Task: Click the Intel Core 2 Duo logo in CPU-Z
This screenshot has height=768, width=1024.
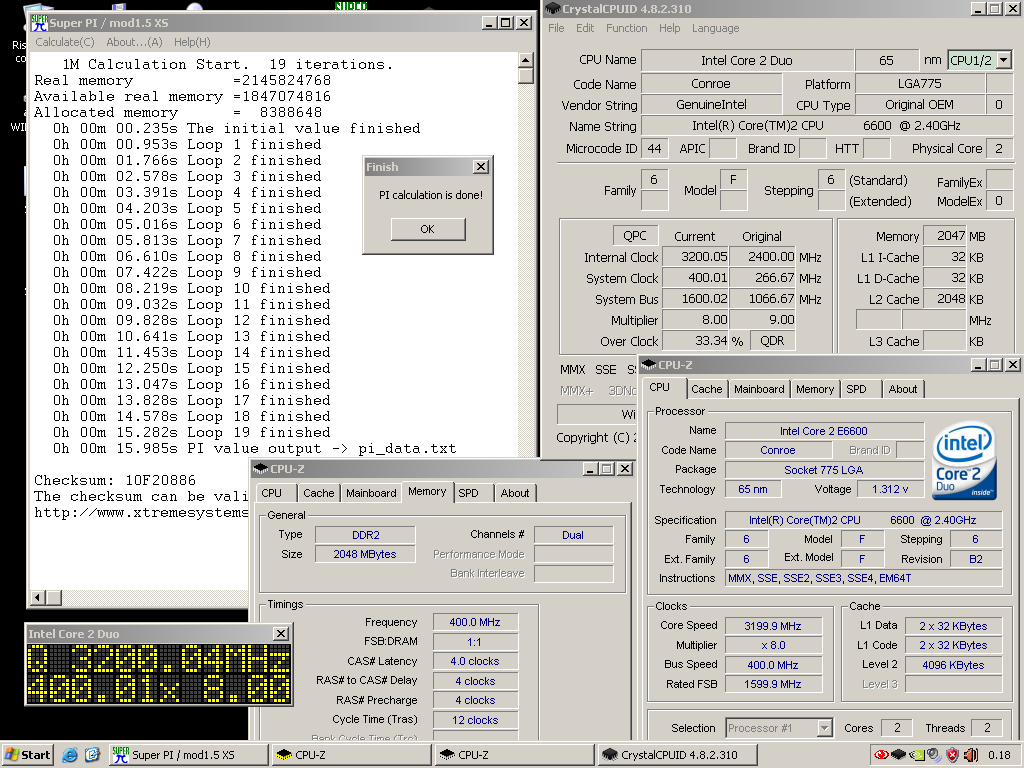Action: tap(965, 461)
